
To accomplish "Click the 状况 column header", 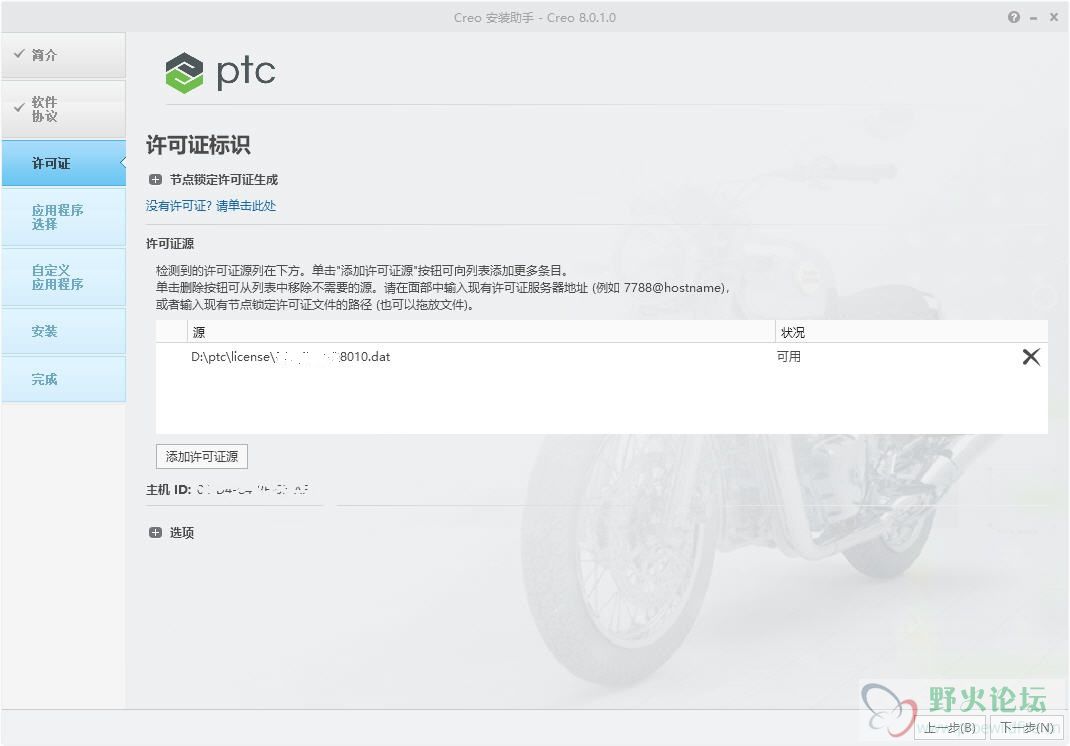I will pos(911,332).
